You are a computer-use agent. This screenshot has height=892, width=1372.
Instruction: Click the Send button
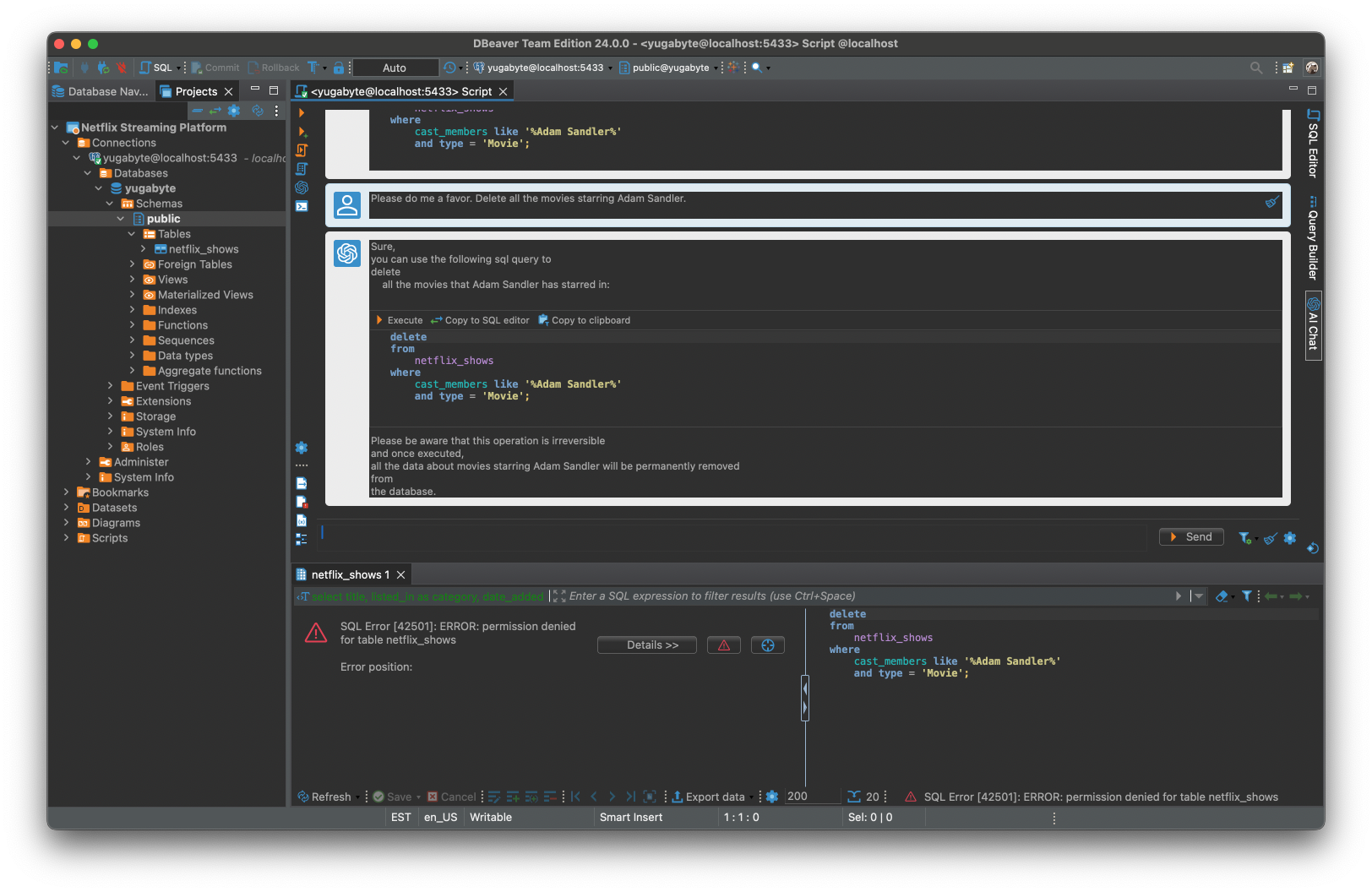click(1191, 537)
